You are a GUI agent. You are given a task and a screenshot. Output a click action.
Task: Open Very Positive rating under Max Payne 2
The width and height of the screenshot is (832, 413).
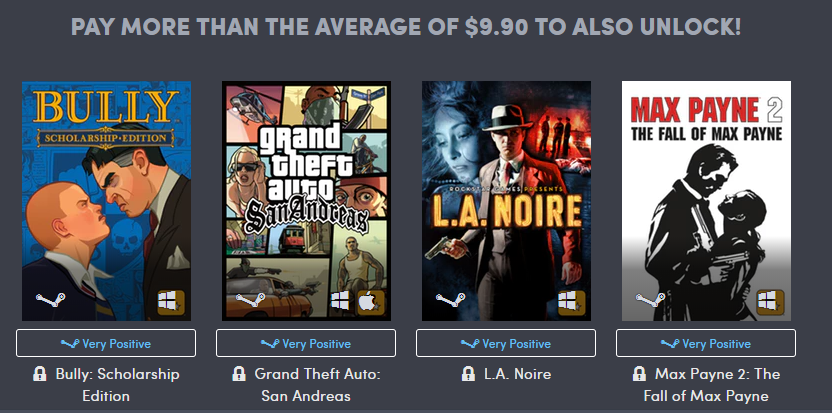pos(706,343)
